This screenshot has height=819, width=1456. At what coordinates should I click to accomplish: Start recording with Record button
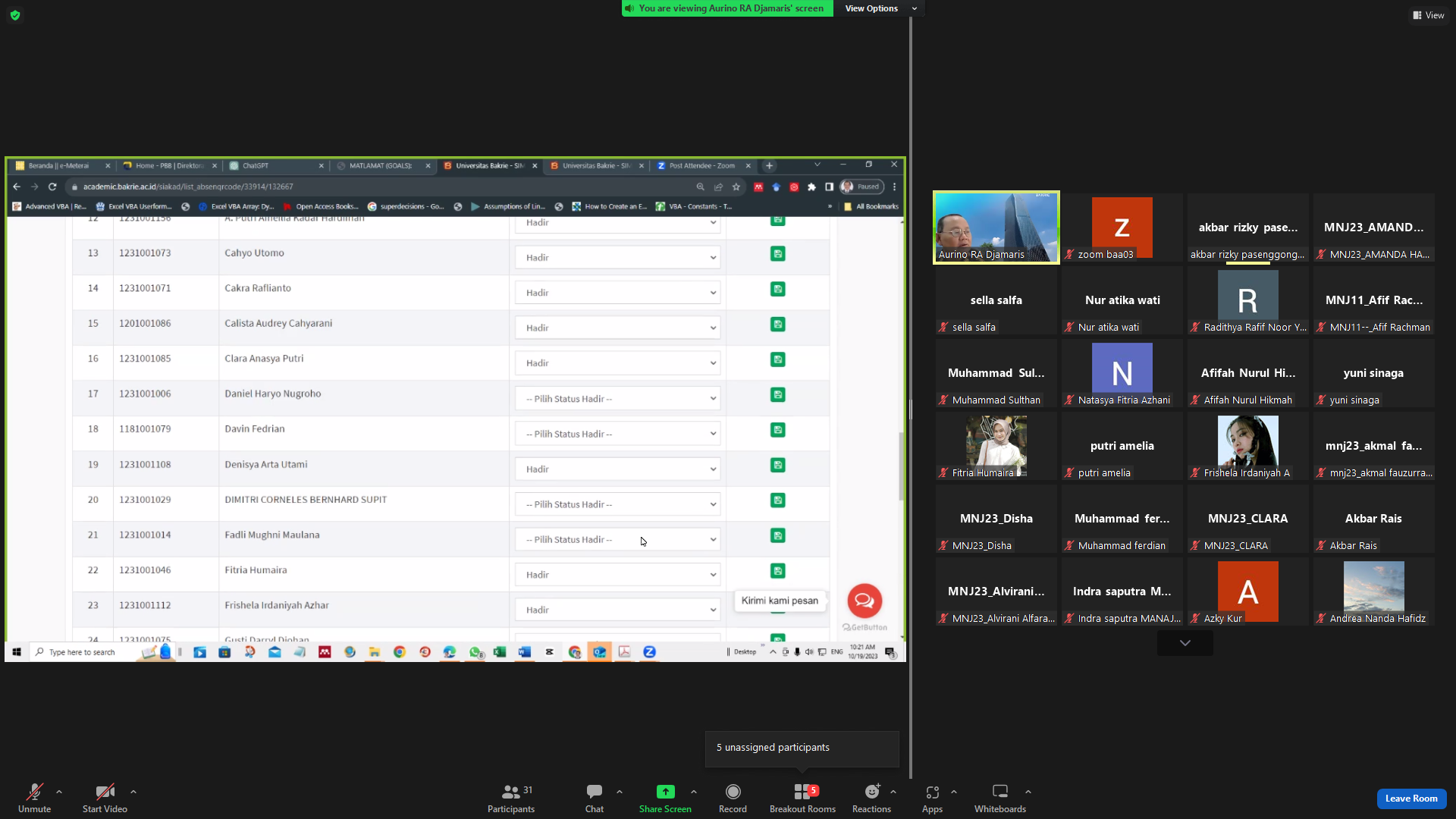pyautogui.click(x=733, y=798)
